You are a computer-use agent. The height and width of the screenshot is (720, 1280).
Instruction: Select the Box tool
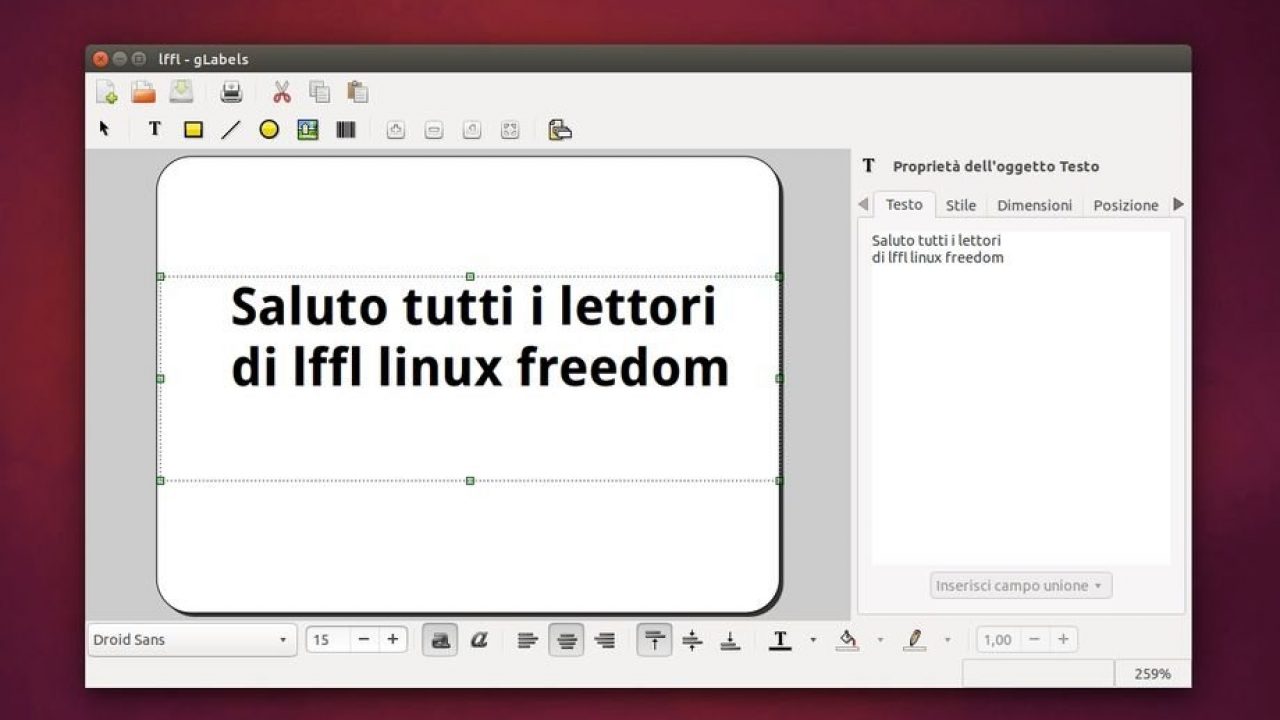(x=192, y=128)
